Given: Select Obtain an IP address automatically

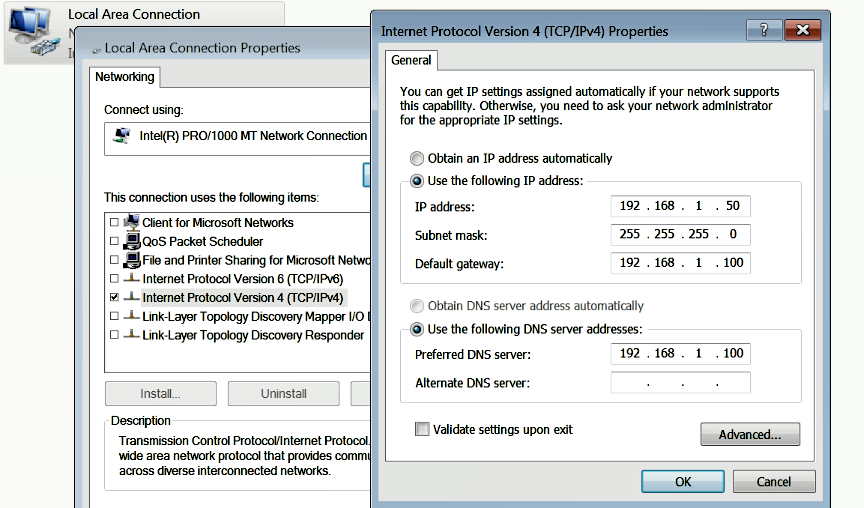Looking at the screenshot, I should [x=417, y=159].
